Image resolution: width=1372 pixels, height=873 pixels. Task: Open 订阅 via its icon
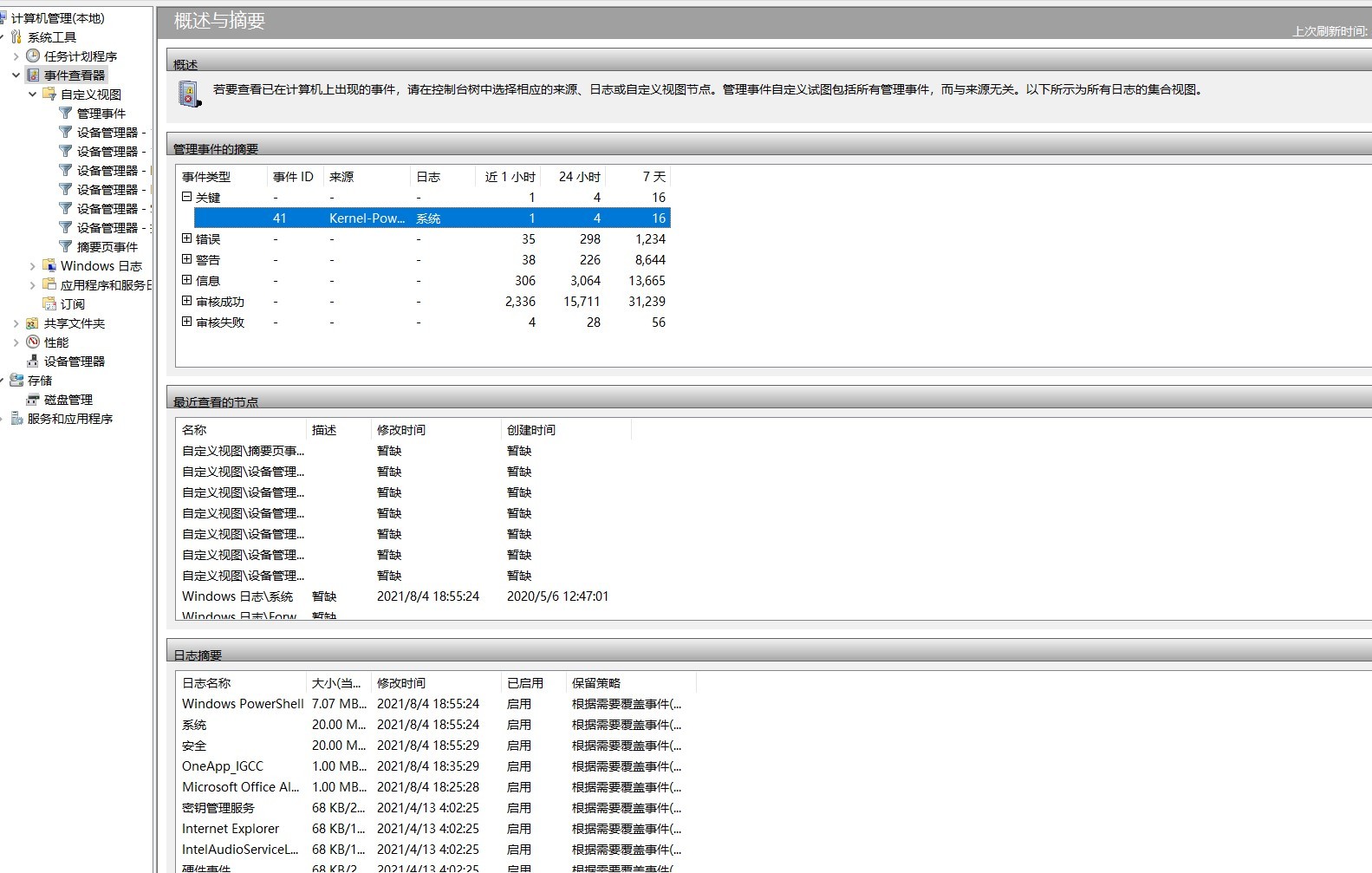(x=49, y=303)
